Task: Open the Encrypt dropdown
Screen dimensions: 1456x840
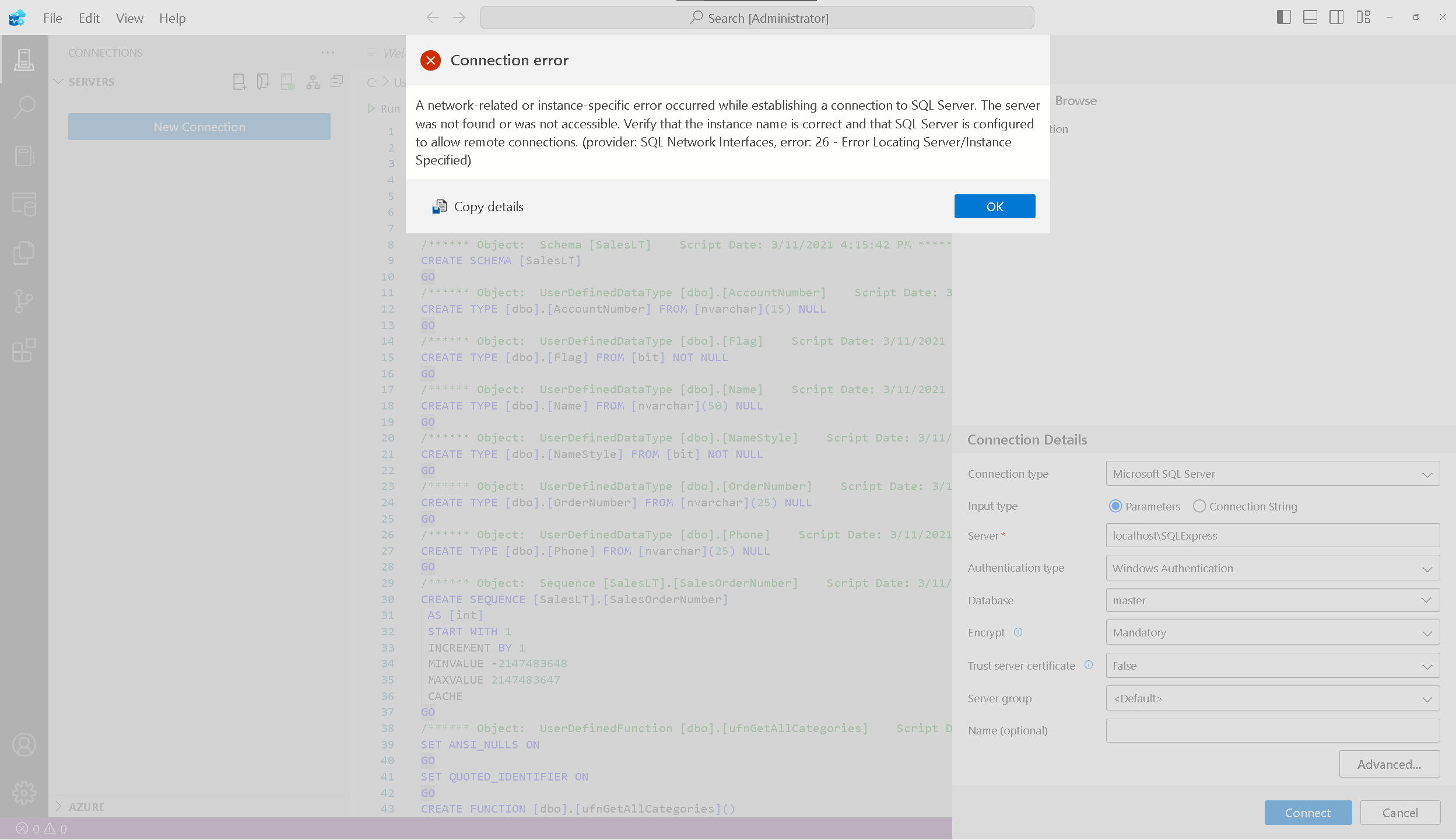Action: coord(1272,633)
